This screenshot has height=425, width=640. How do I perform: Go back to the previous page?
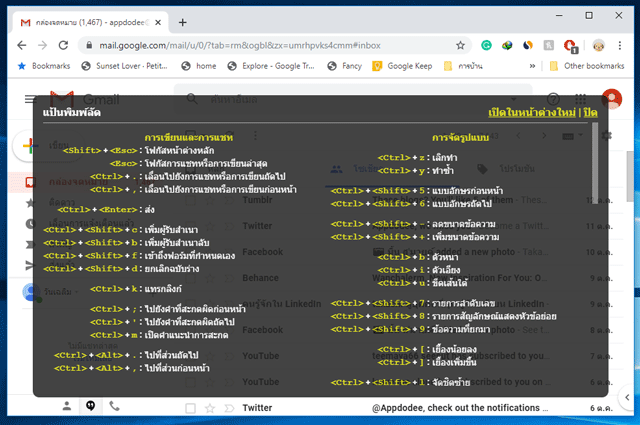point(22,45)
